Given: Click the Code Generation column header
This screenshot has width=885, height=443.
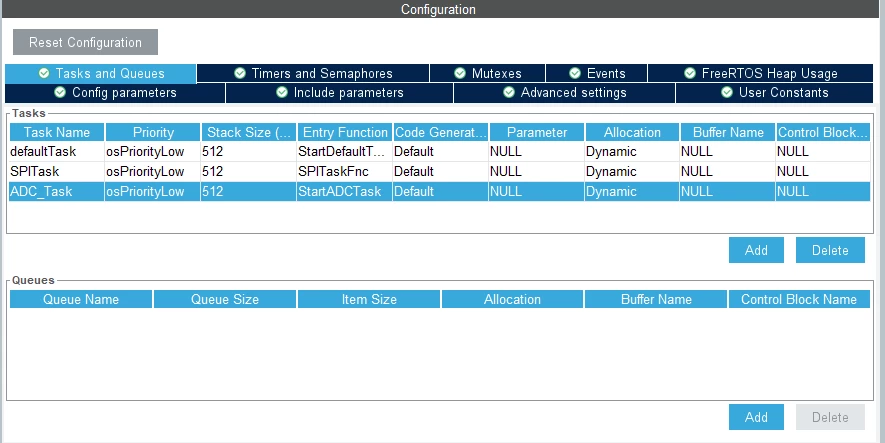Looking at the screenshot, I should coord(441,133).
